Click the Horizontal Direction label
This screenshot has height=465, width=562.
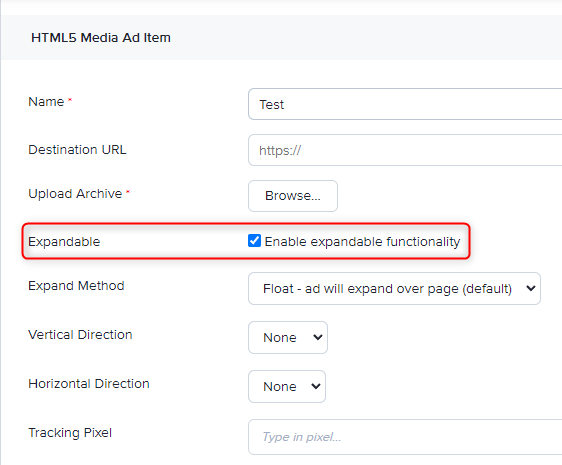(x=89, y=384)
